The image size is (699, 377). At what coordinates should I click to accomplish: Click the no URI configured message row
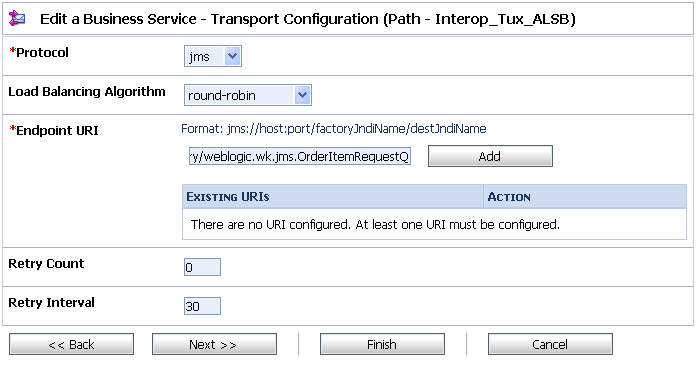tap(434, 224)
